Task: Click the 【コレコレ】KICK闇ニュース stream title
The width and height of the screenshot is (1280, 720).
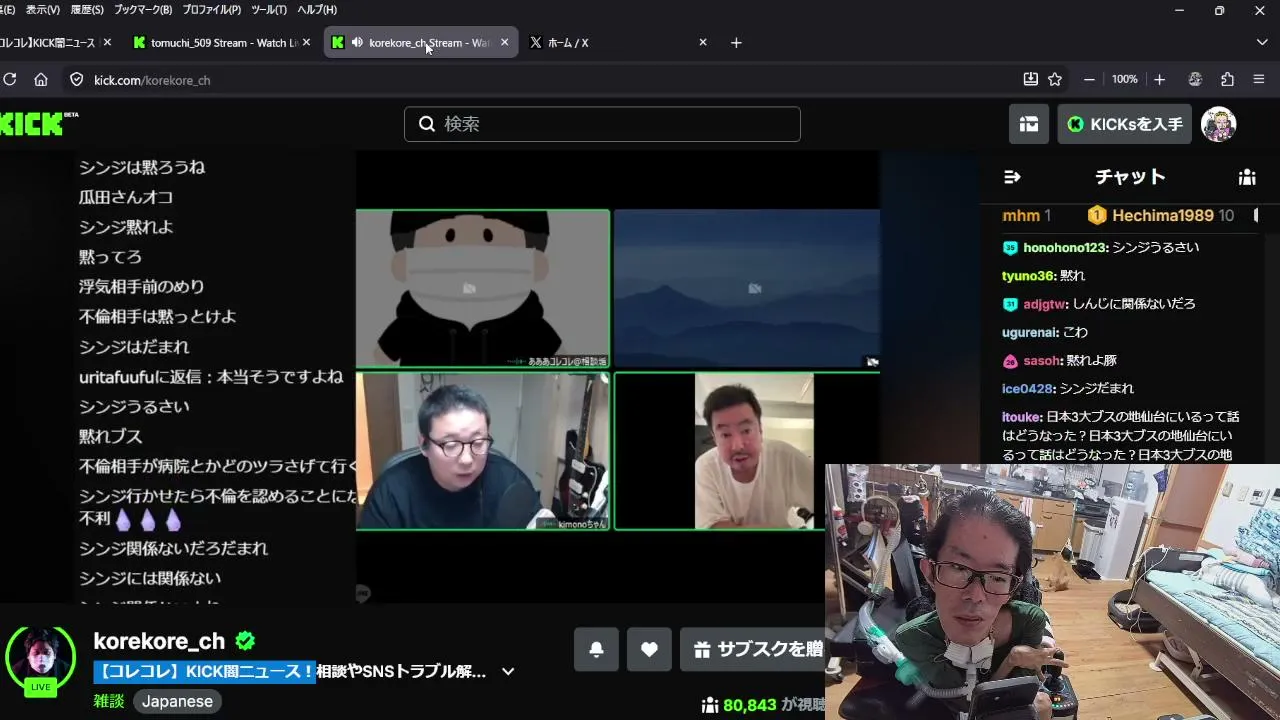Action: (x=290, y=672)
